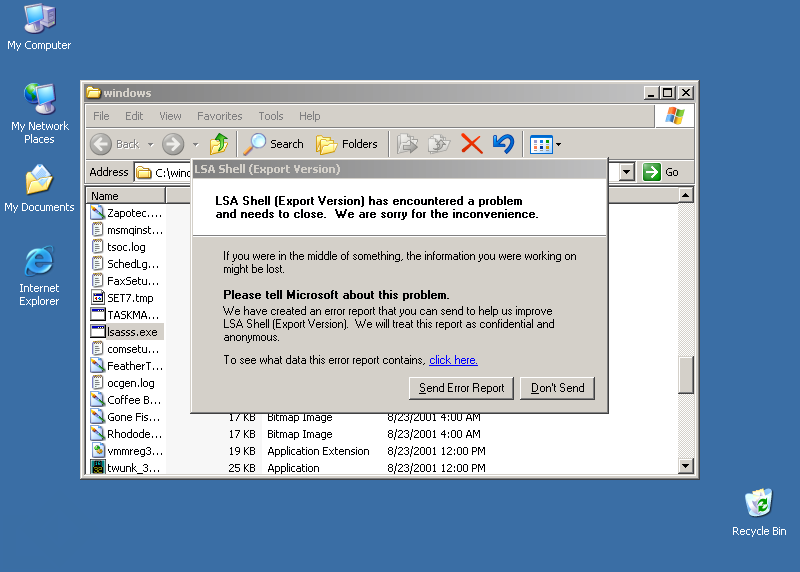Image resolution: width=800 pixels, height=572 pixels.
Task: Toggle the Folders pane button
Action: (x=347, y=144)
